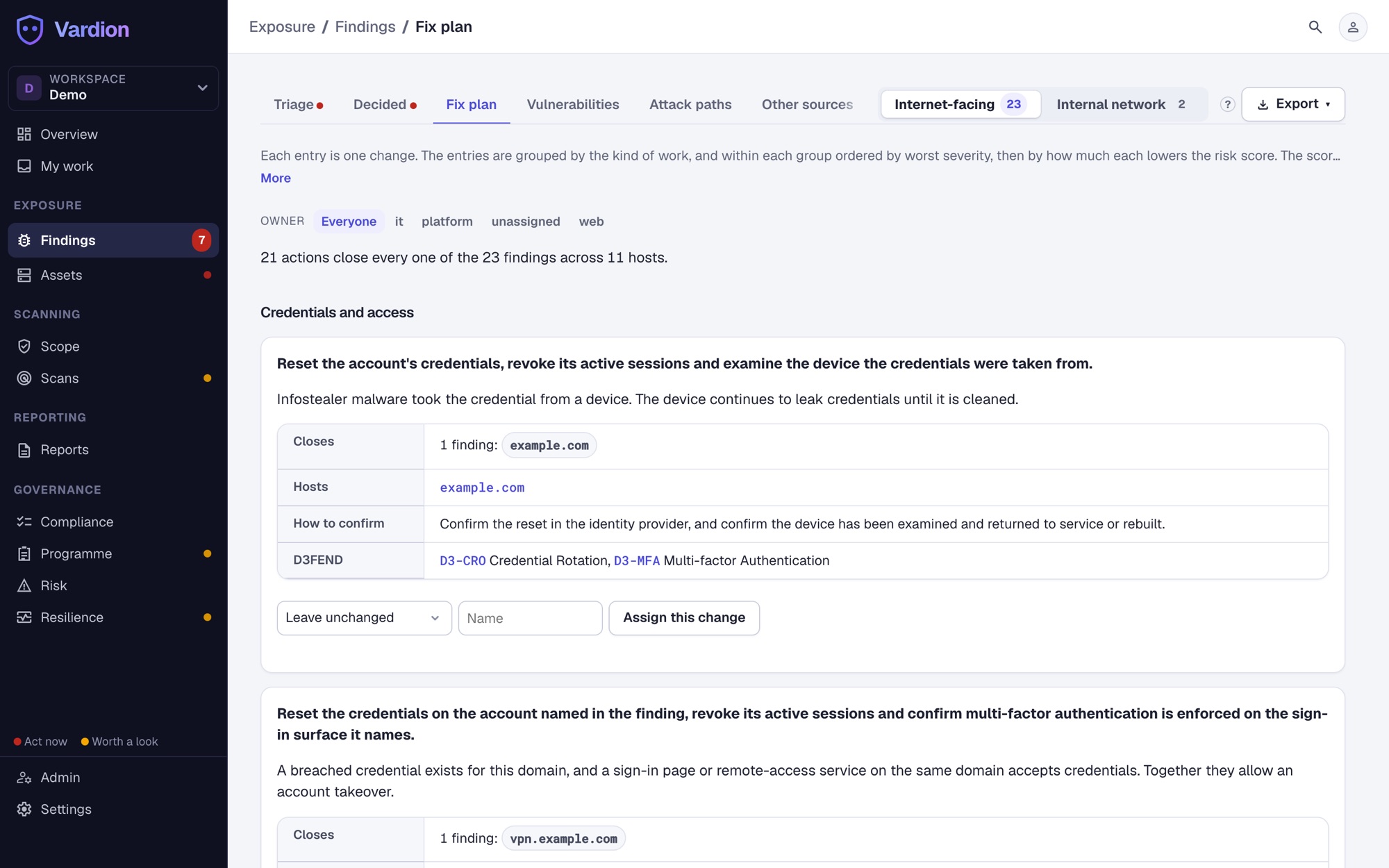Open the Programme page
The image size is (1389, 868).
(x=113, y=553)
